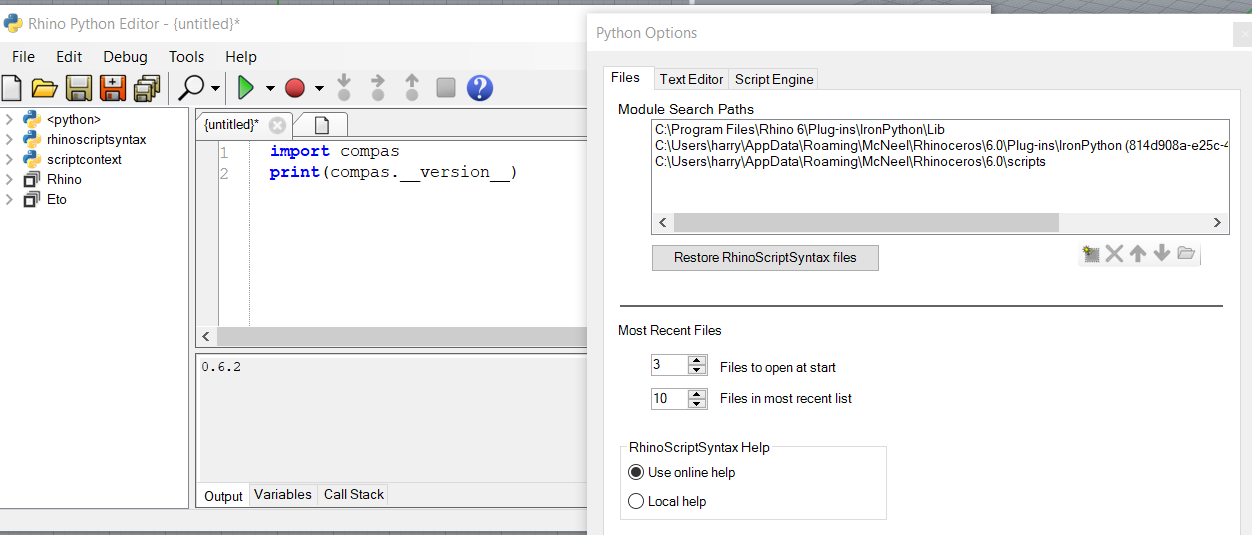The image size is (1252, 535).
Task: Select the Output tab
Action: (223, 495)
